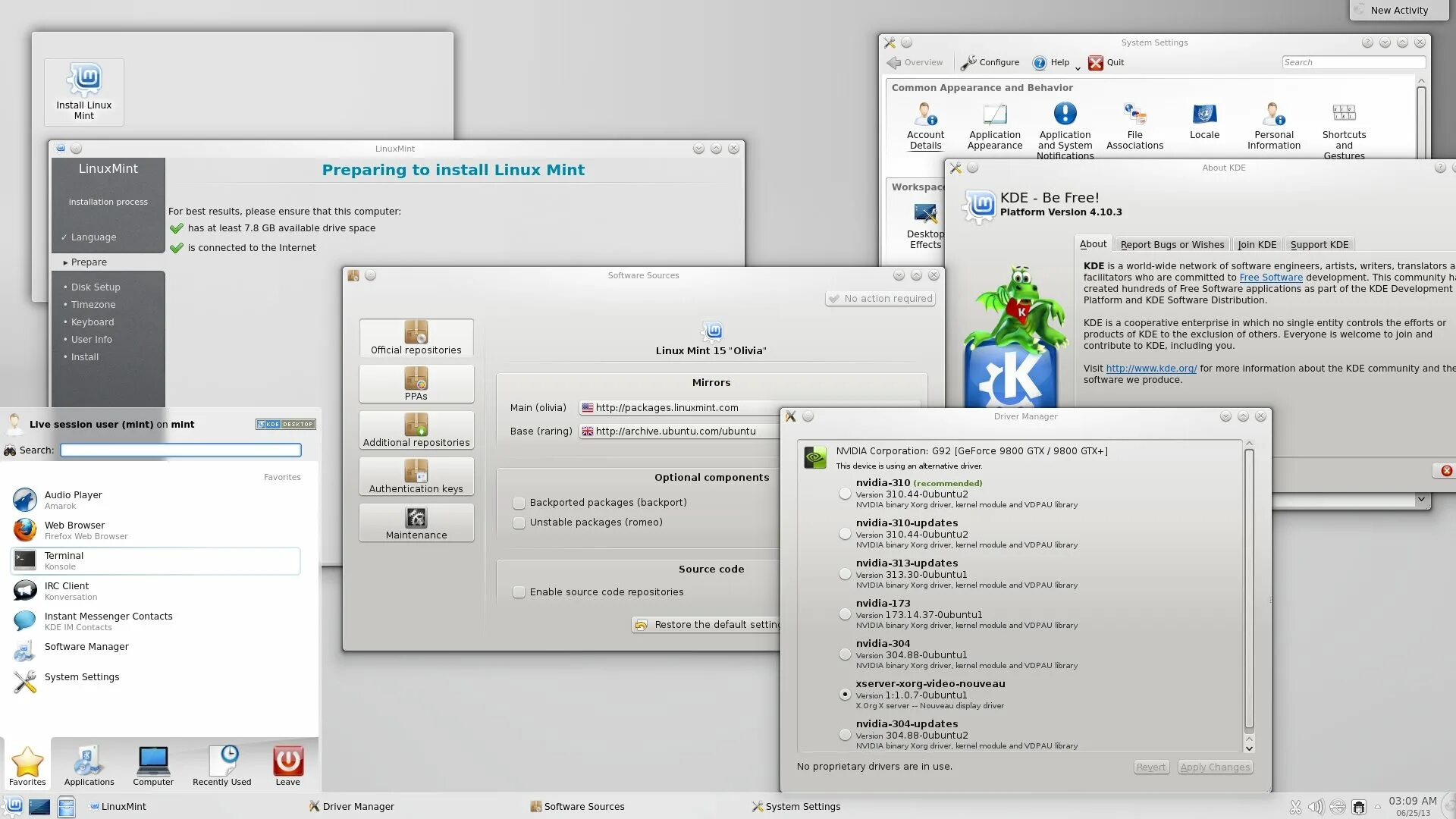
Task: Open Locale settings
Action: tap(1204, 121)
